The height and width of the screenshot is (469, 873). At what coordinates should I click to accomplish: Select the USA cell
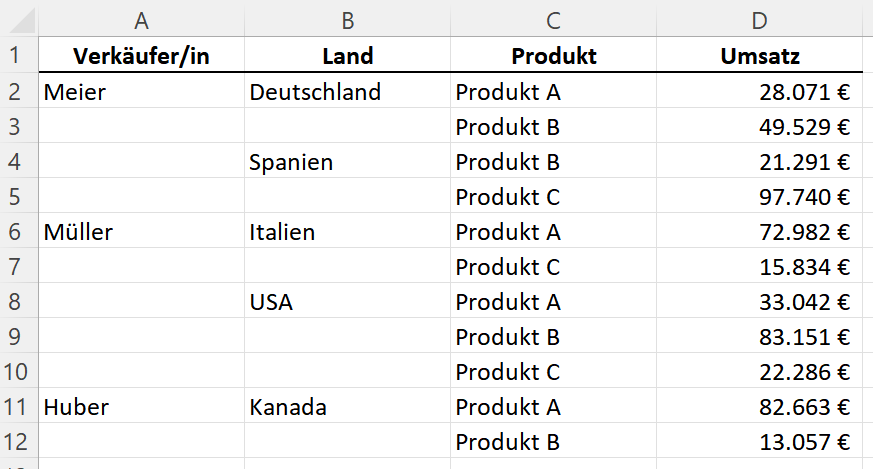[347, 301]
